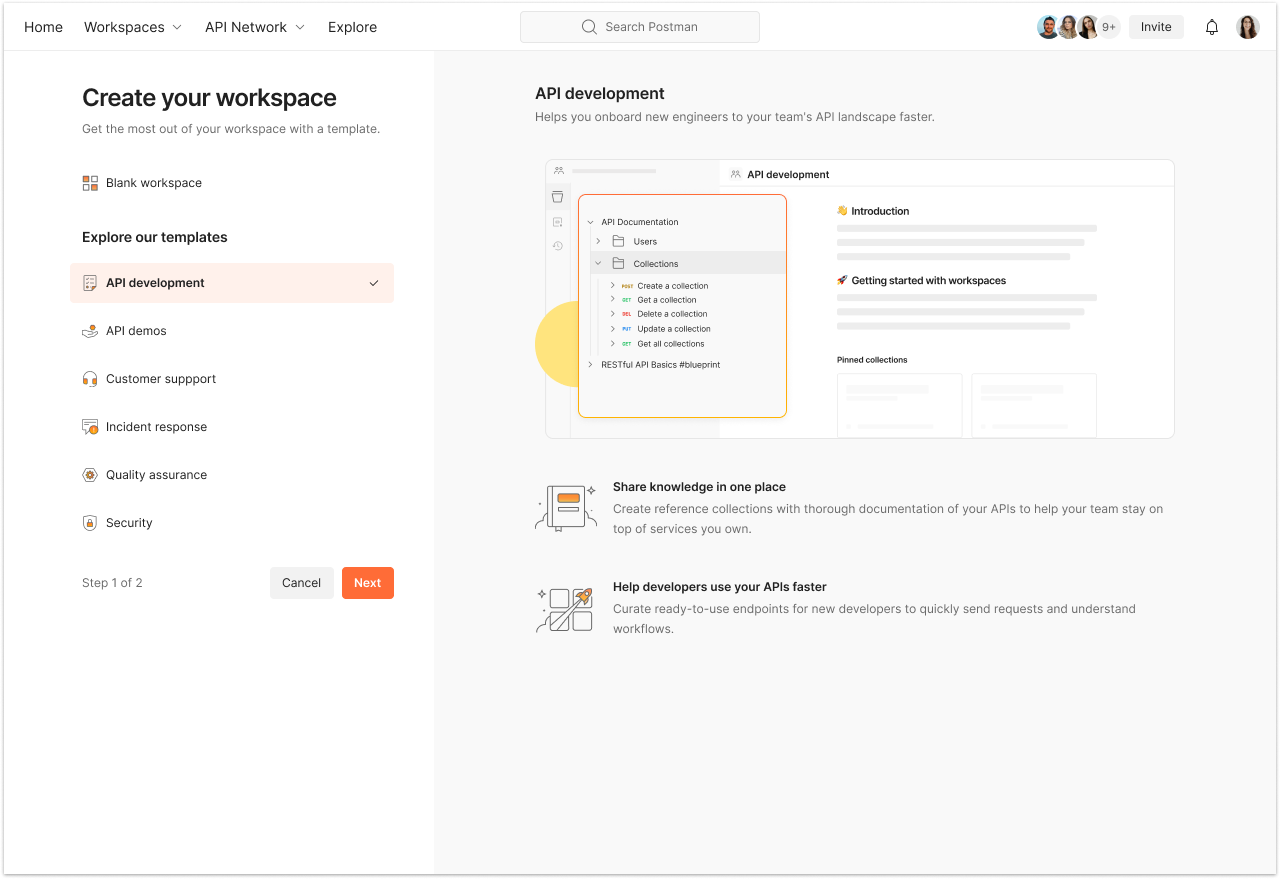
Task: Open the Invite dialog
Action: pyautogui.click(x=1156, y=27)
